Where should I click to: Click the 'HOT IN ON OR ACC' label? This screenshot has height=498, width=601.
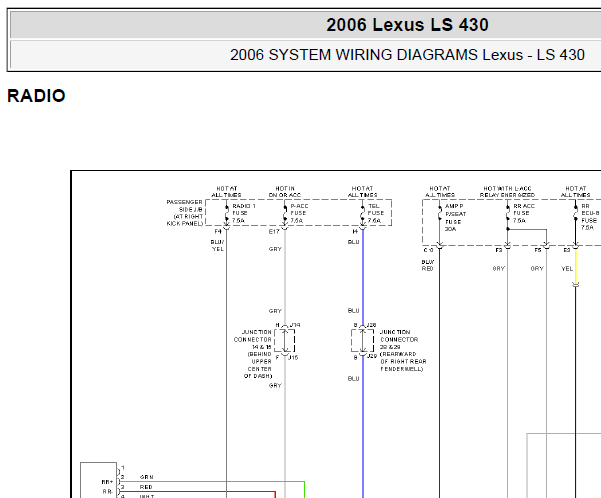click(285, 192)
